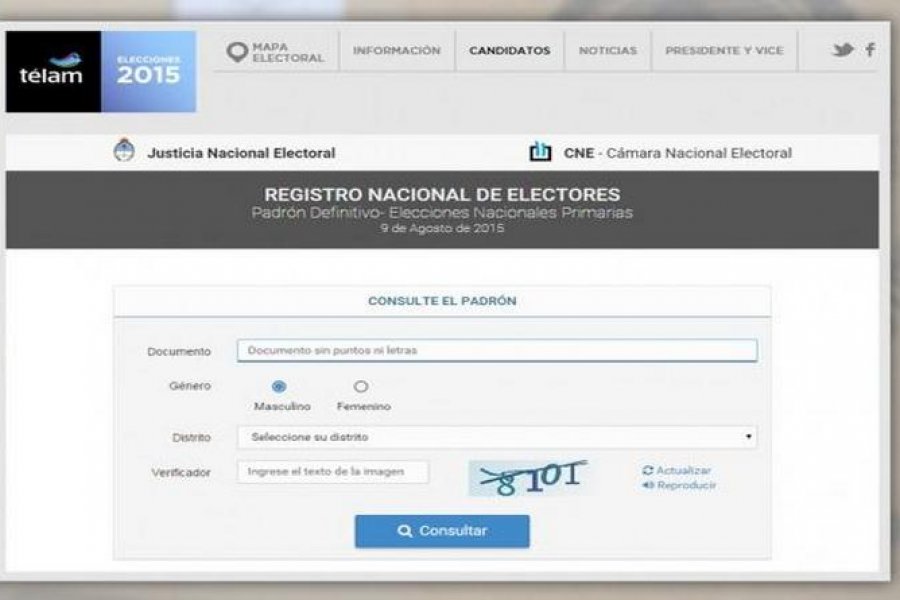Screen dimensions: 900x600
Task: Open the Información menu item
Action: [397, 51]
